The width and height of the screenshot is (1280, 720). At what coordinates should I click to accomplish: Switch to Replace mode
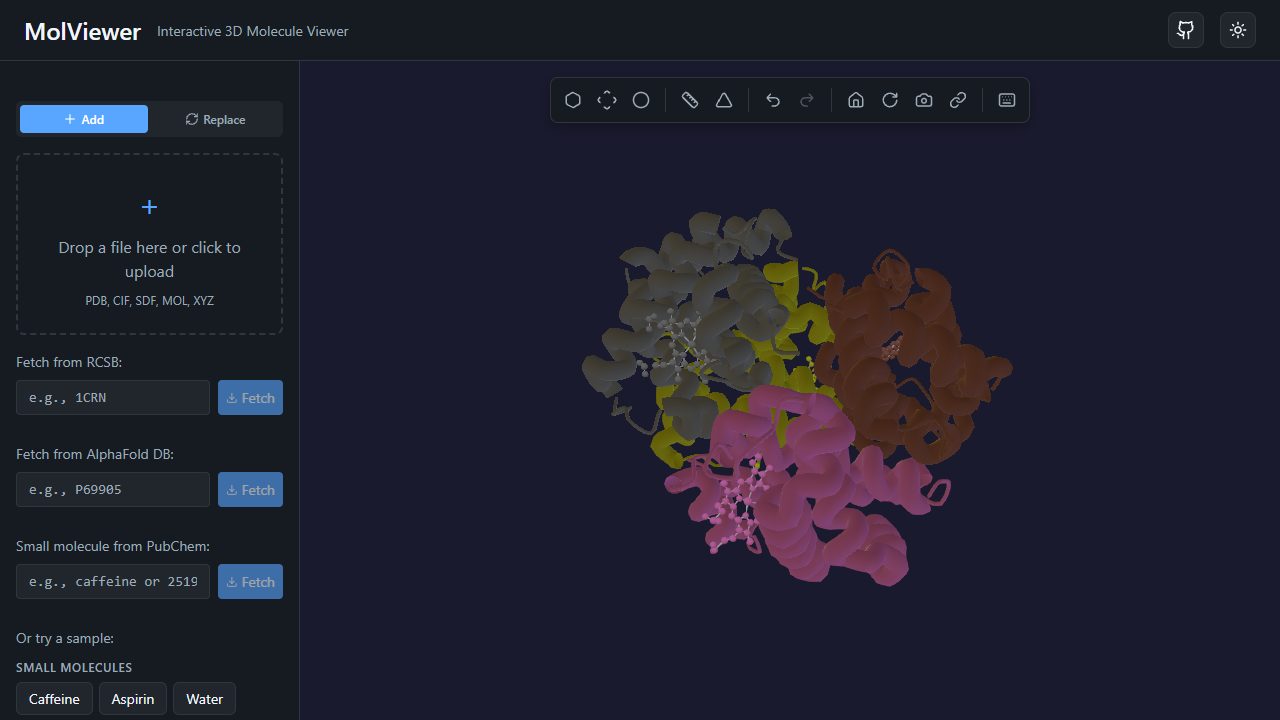coord(215,119)
